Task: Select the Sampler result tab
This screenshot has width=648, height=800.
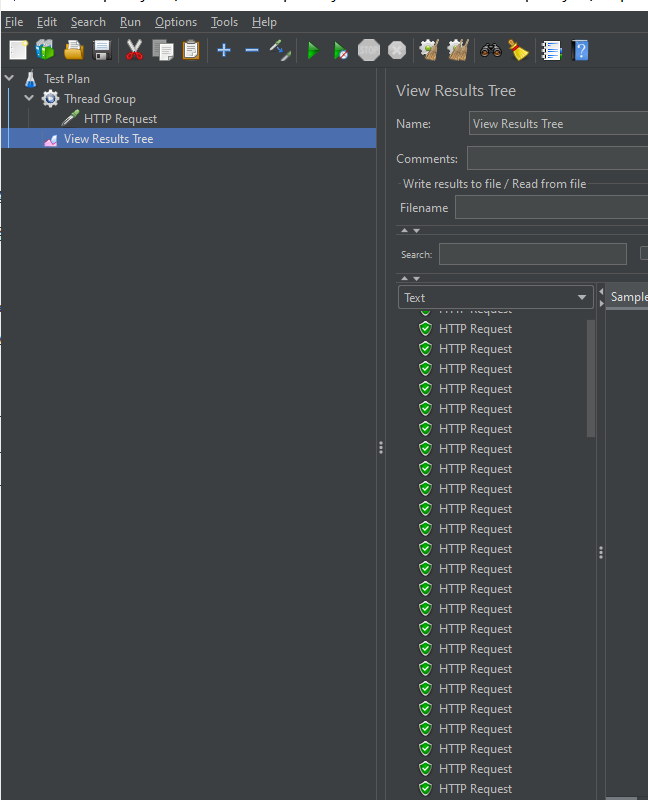Action: [628, 297]
